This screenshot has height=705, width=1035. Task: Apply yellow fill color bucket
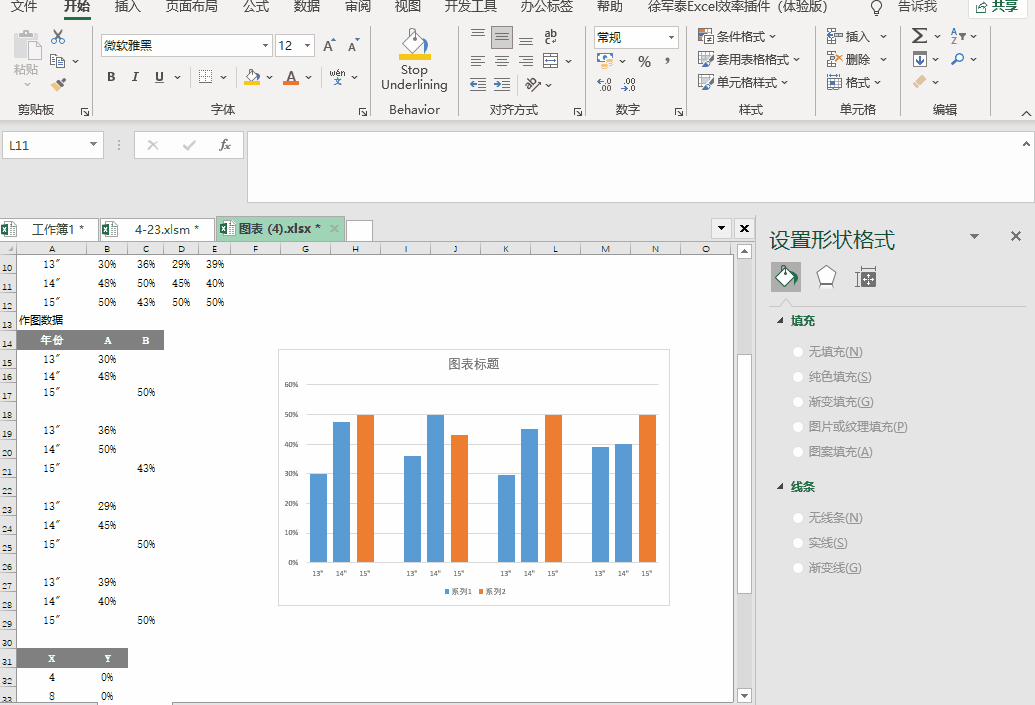pos(251,77)
